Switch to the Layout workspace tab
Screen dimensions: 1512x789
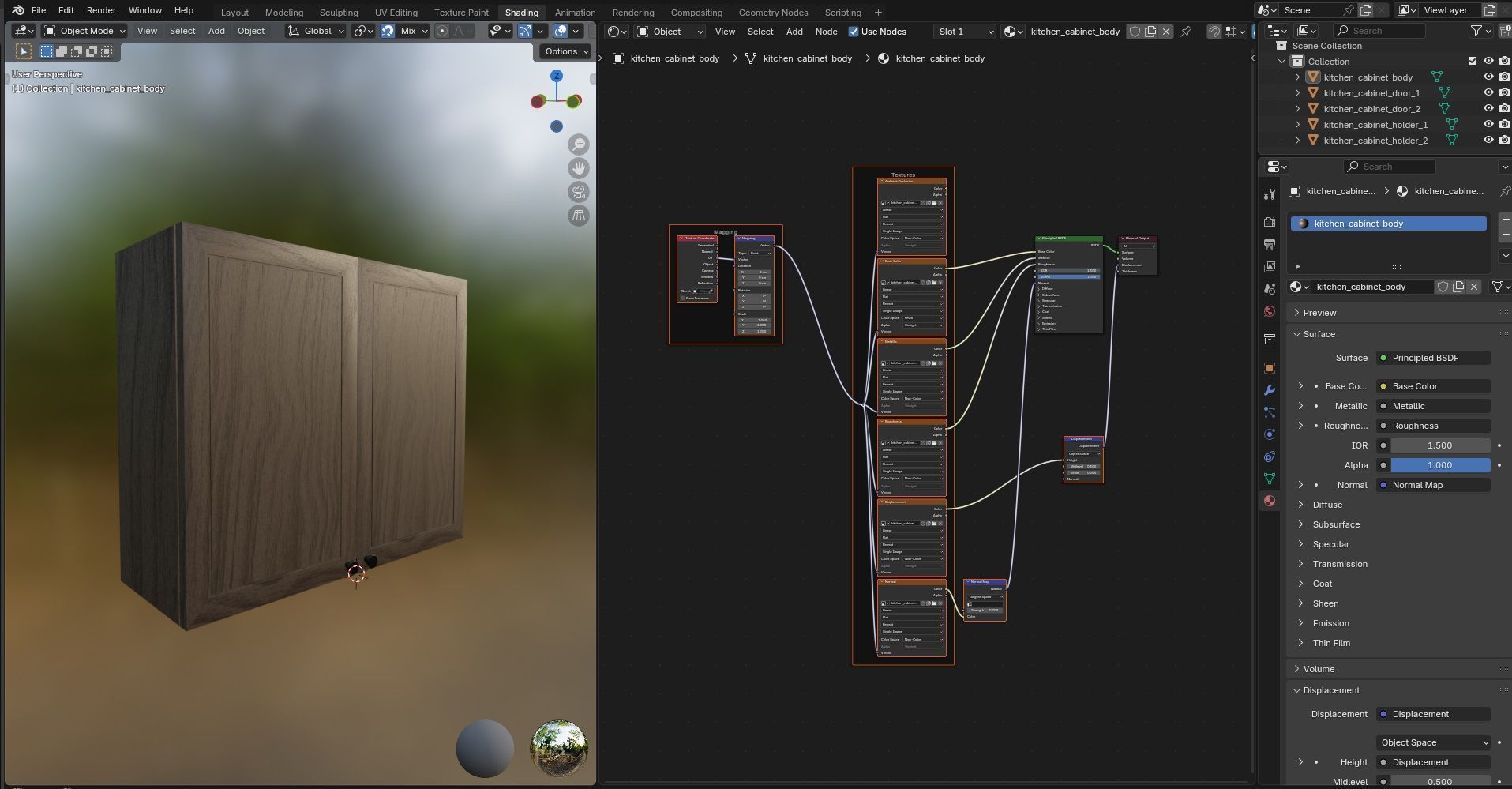tap(234, 13)
